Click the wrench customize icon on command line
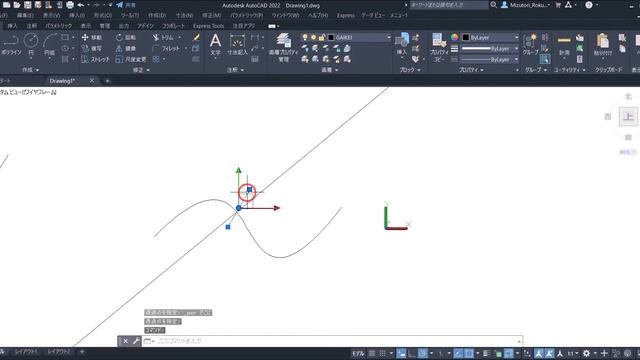The image size is (640, 360). point(136,341)
